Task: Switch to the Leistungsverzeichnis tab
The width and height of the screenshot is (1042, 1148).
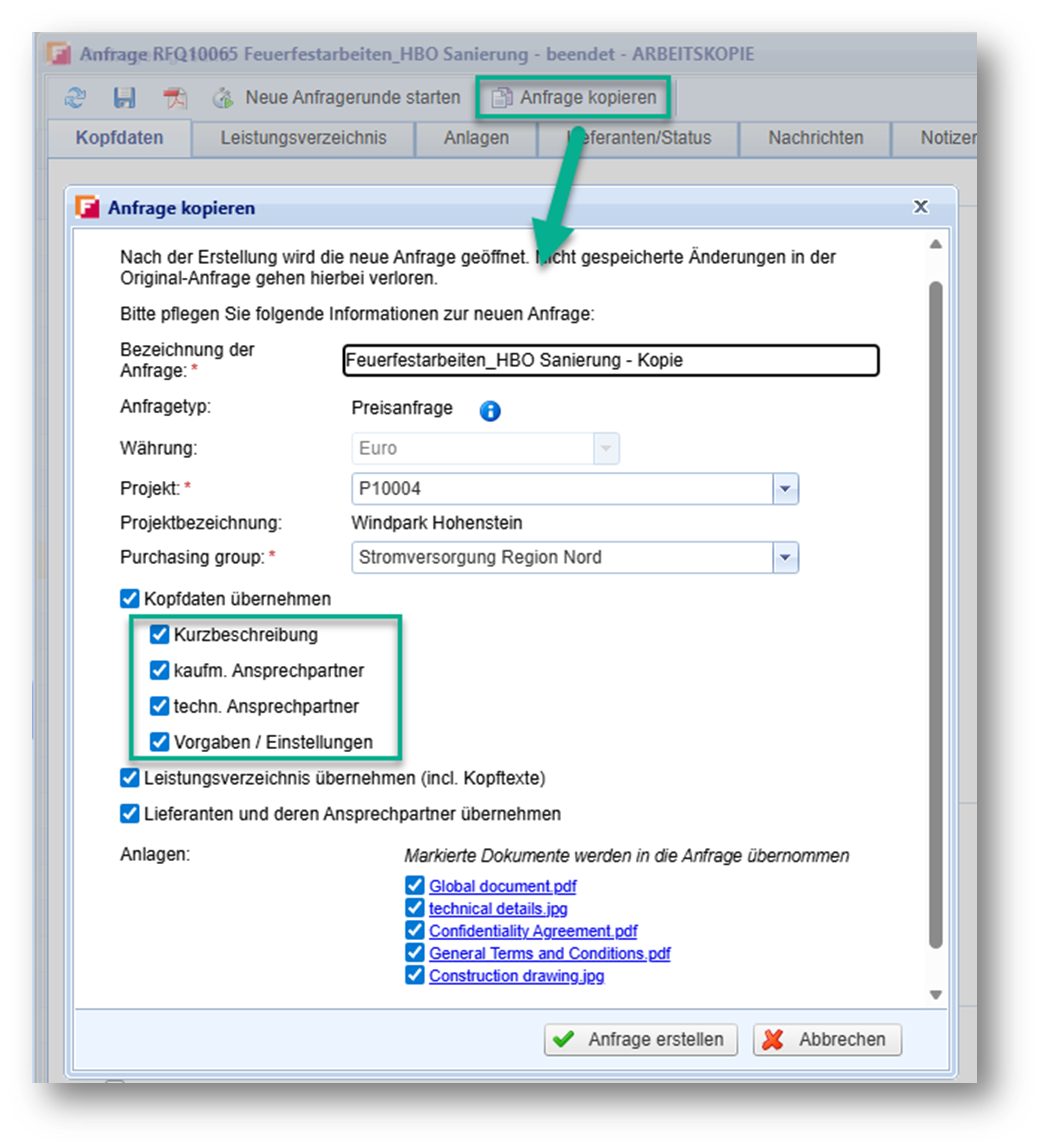Action: (303, 138)
